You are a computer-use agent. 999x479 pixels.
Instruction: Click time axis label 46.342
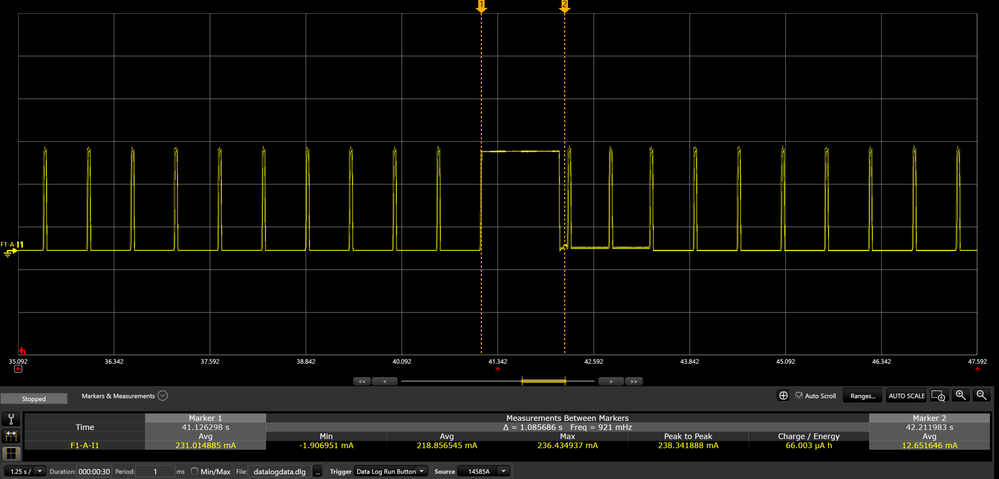pyautogui.click(x=881, y=362)
